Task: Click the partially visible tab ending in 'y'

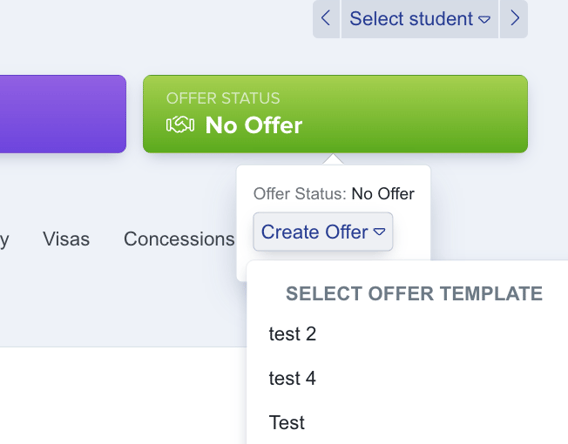Action: pos(4,240)
